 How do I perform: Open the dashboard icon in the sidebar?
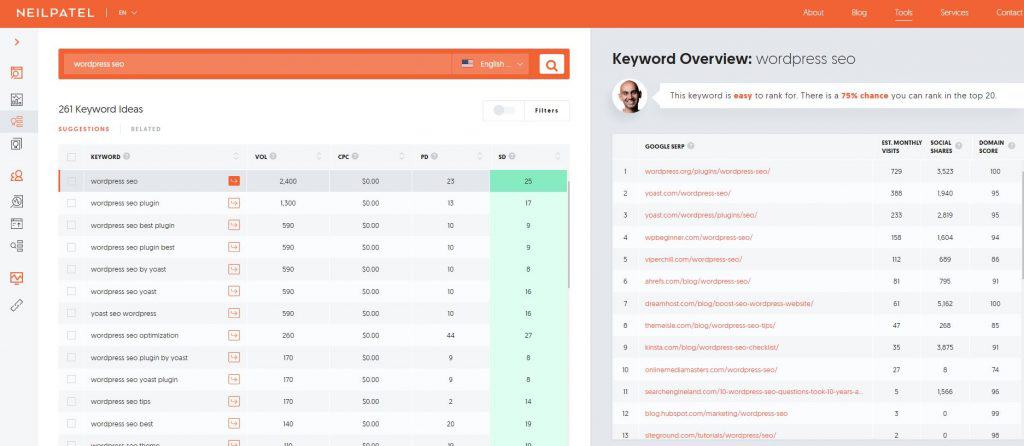(17, 72)
